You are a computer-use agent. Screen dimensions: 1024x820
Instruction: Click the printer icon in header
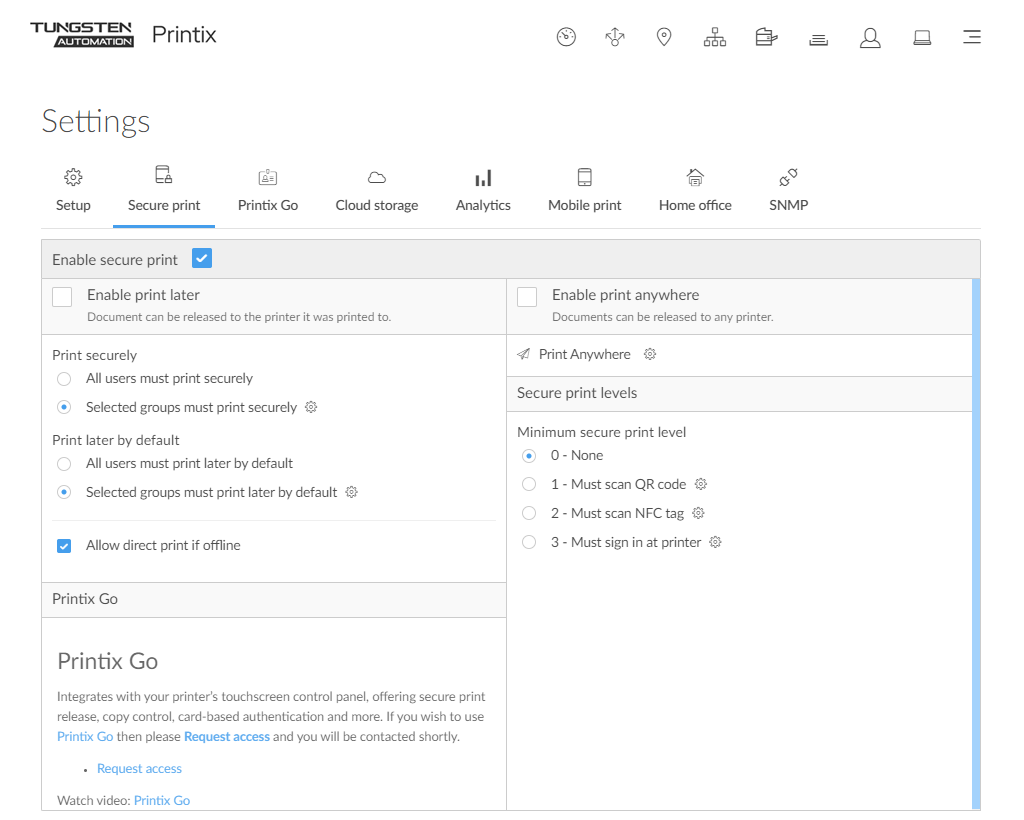[767, 38]
